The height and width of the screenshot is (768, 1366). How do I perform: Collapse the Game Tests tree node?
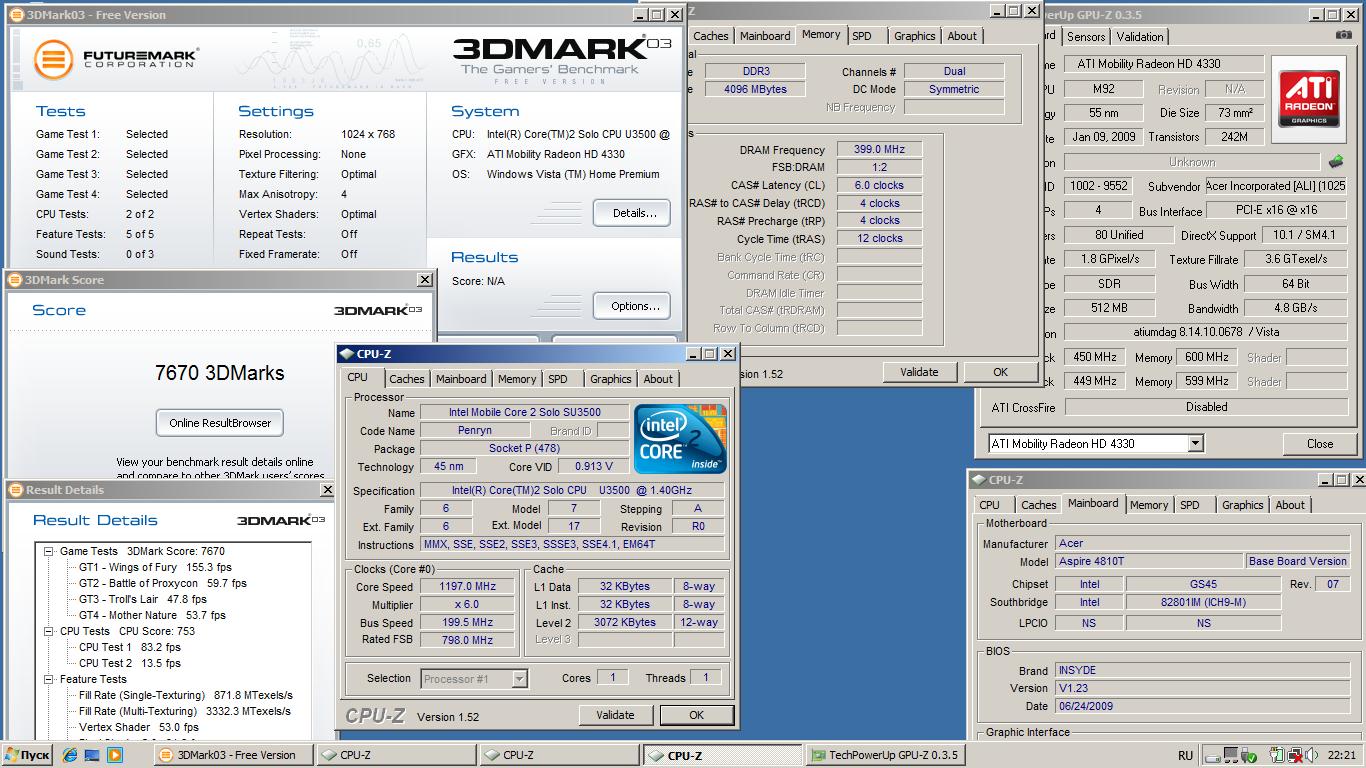pyautogui.click(x=47, y=551)
